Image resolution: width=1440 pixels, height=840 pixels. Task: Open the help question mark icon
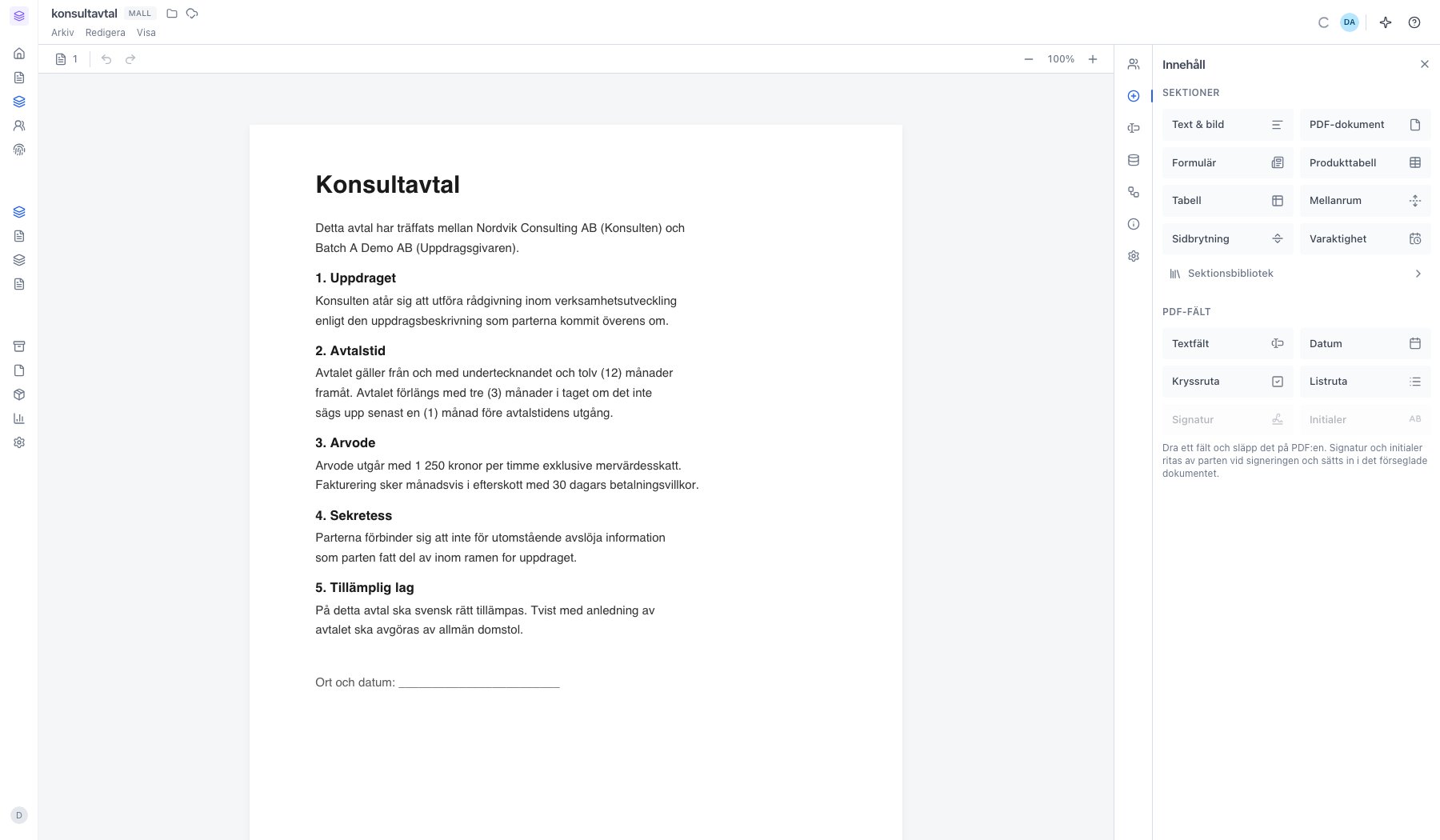tap(1414, 22)
